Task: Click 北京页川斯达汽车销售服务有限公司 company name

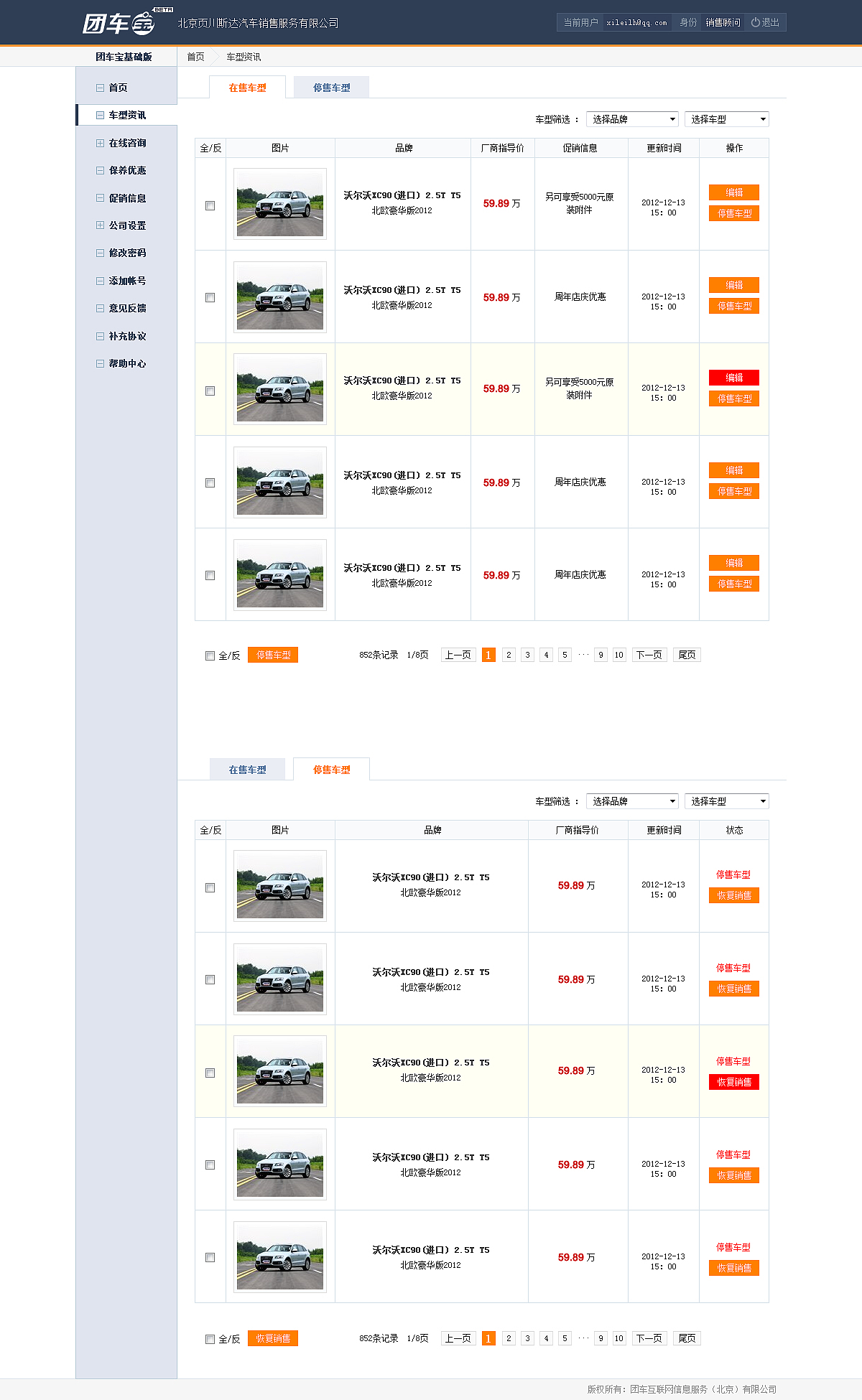Action: point(258,23)
